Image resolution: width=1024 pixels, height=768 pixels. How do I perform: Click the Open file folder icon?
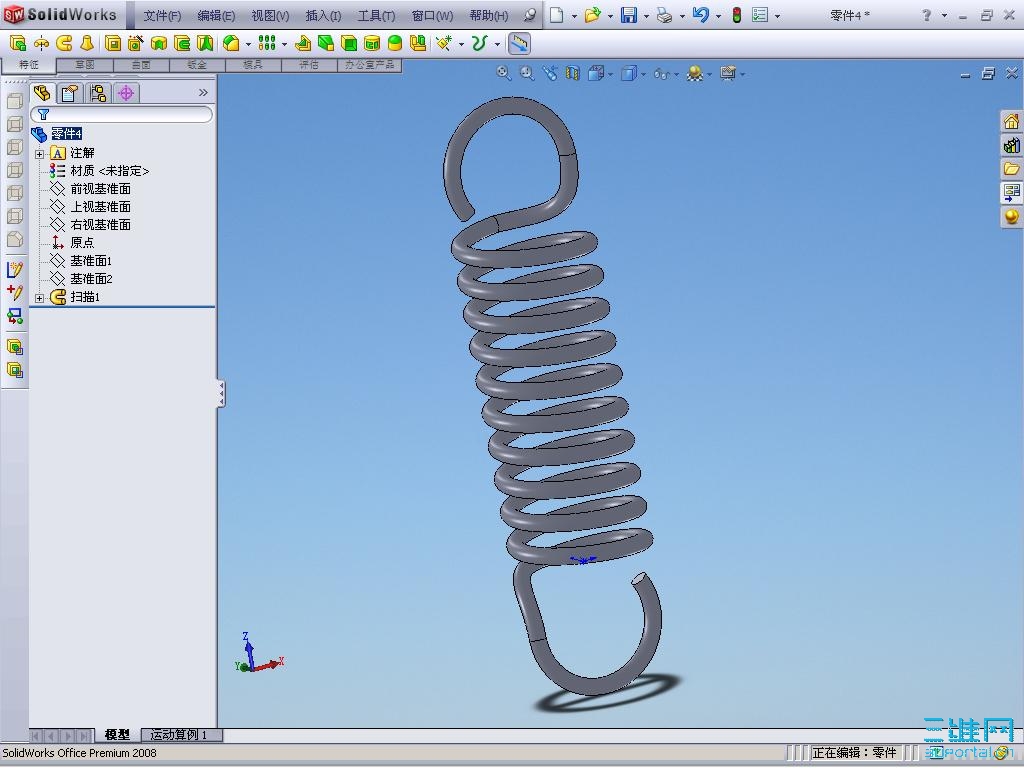593,15
